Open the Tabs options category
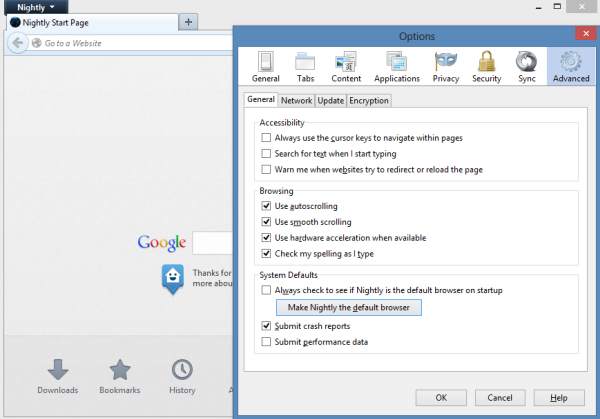600x419 pixels. pos(305,66)
